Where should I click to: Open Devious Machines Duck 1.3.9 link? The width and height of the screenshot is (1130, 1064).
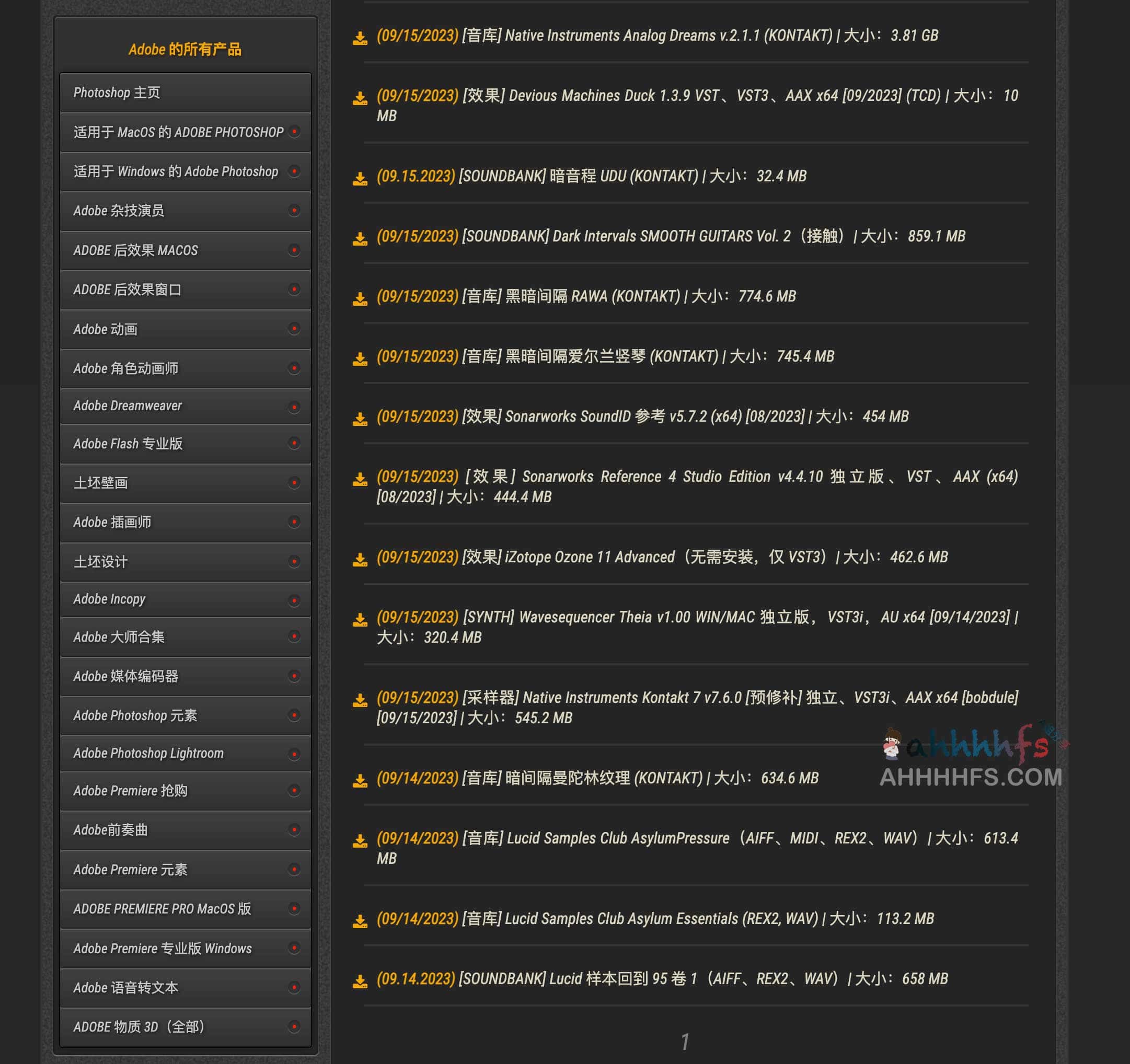[x=697, y=105]
